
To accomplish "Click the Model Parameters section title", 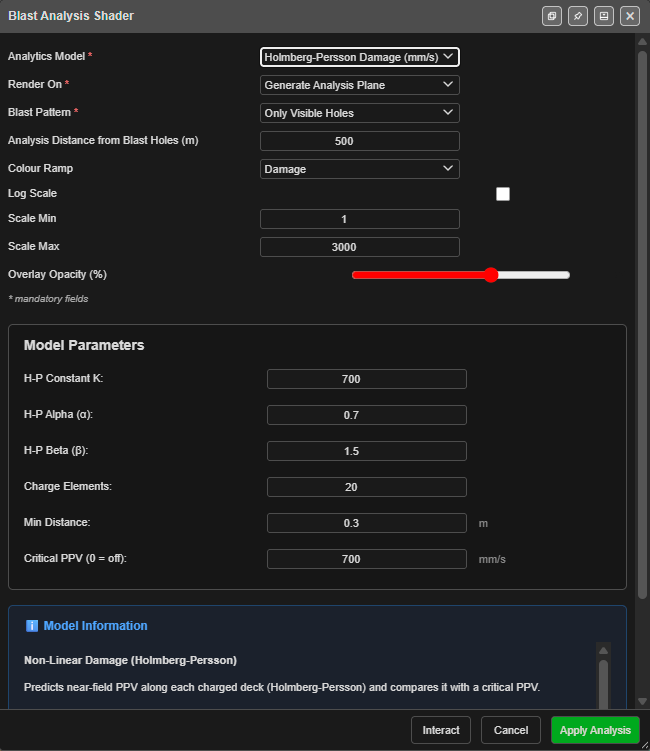I will click(x=84, y=345).
